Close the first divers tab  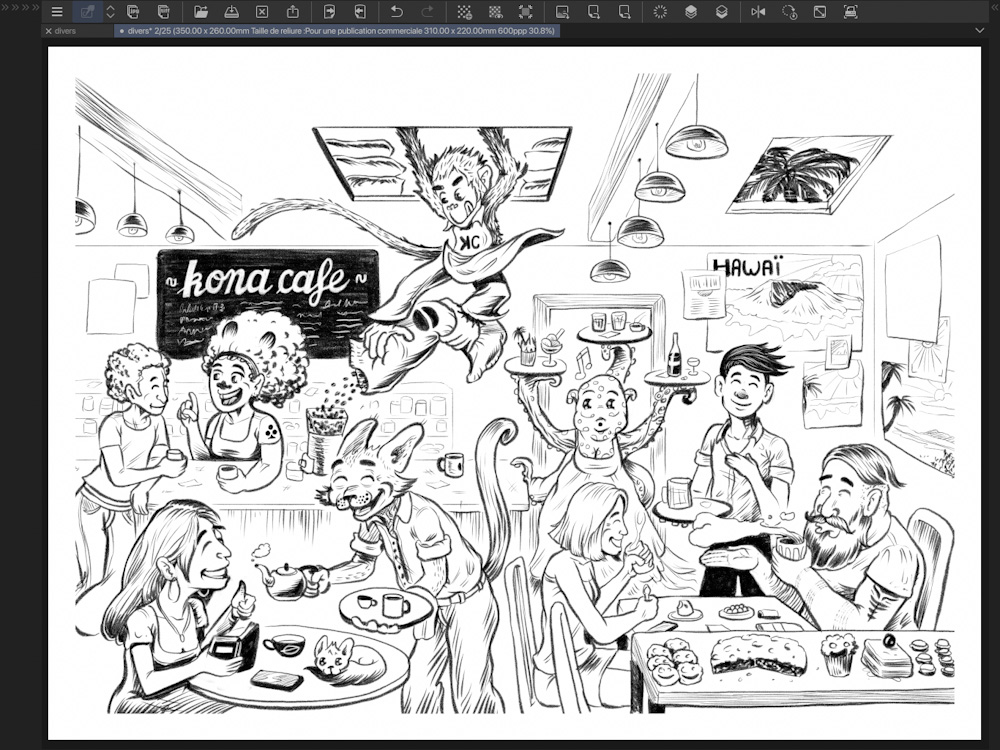(49, 31)
